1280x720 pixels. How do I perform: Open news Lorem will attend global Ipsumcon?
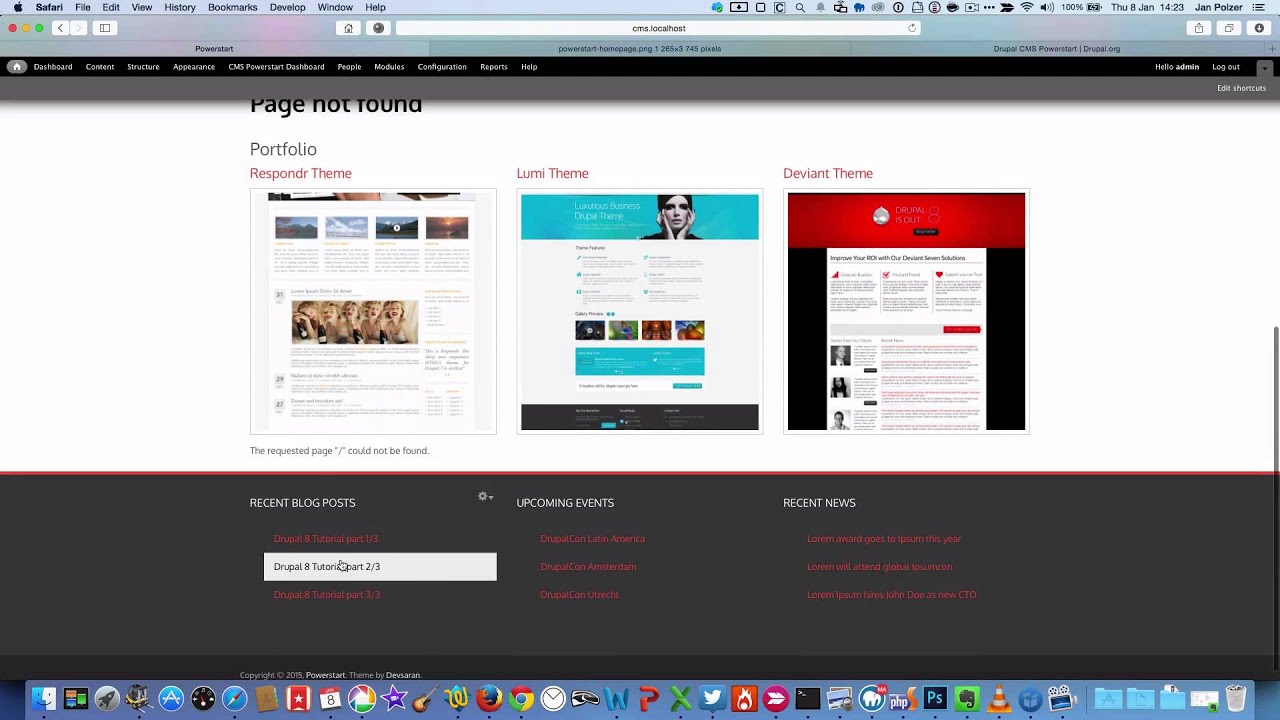point(880,566)
